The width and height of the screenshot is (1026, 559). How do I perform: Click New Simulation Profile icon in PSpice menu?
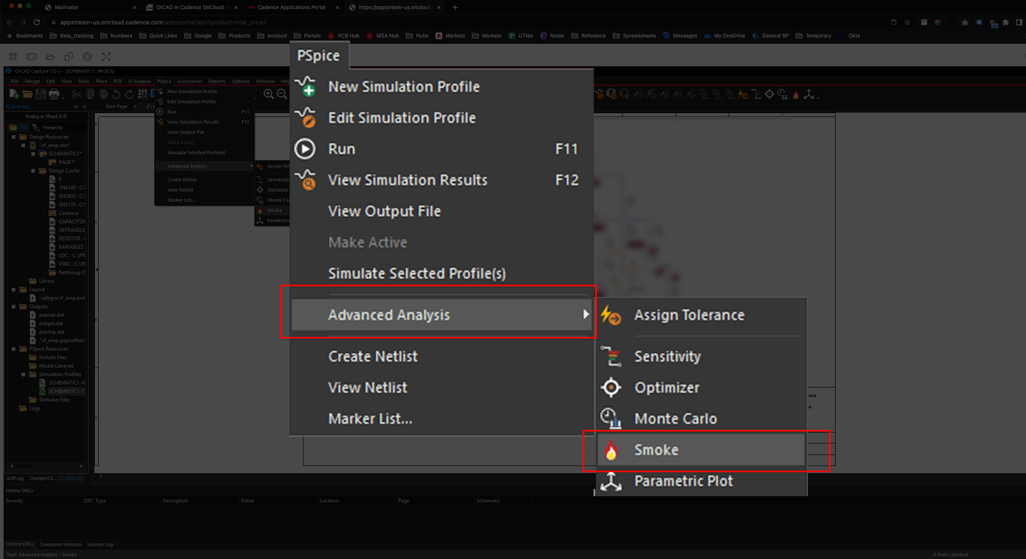click(306, 86)
